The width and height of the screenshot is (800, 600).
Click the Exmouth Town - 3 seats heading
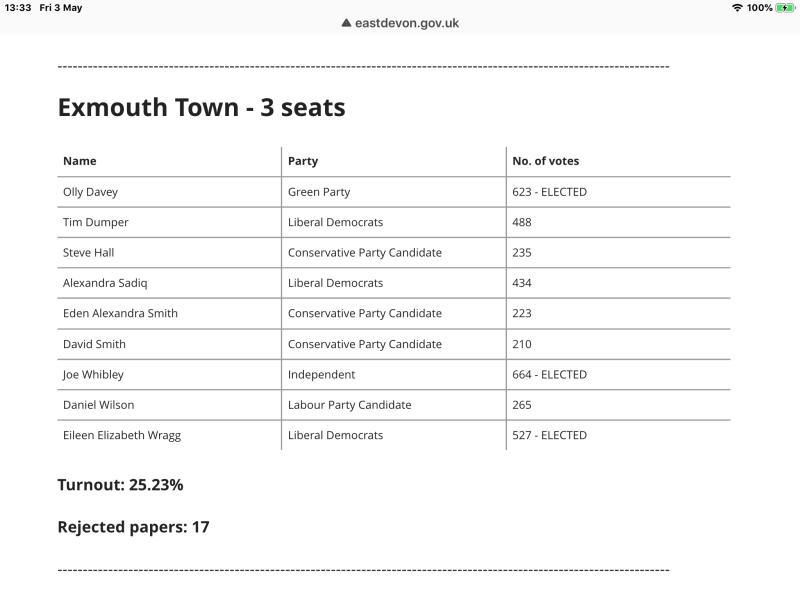point(201,108)
